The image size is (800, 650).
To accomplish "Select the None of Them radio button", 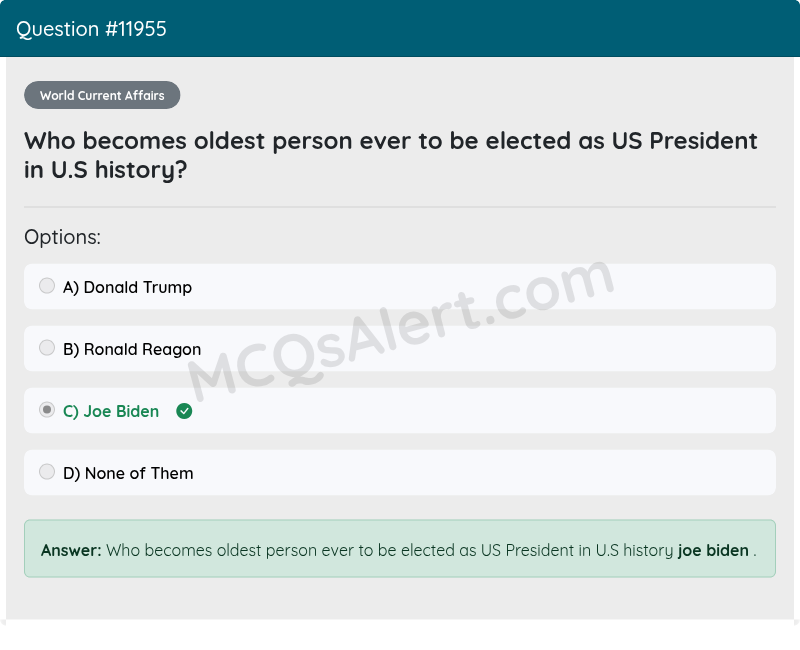I will (x=47, y=471).
